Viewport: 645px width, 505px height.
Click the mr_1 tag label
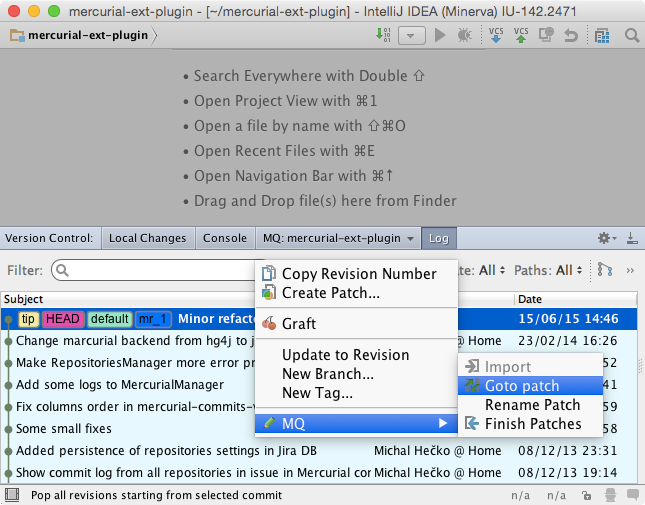[x=153, y=319]
